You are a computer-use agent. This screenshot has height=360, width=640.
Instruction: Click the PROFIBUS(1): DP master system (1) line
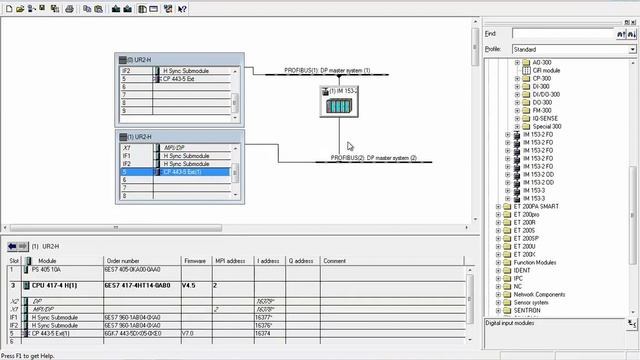pos(327,75)
